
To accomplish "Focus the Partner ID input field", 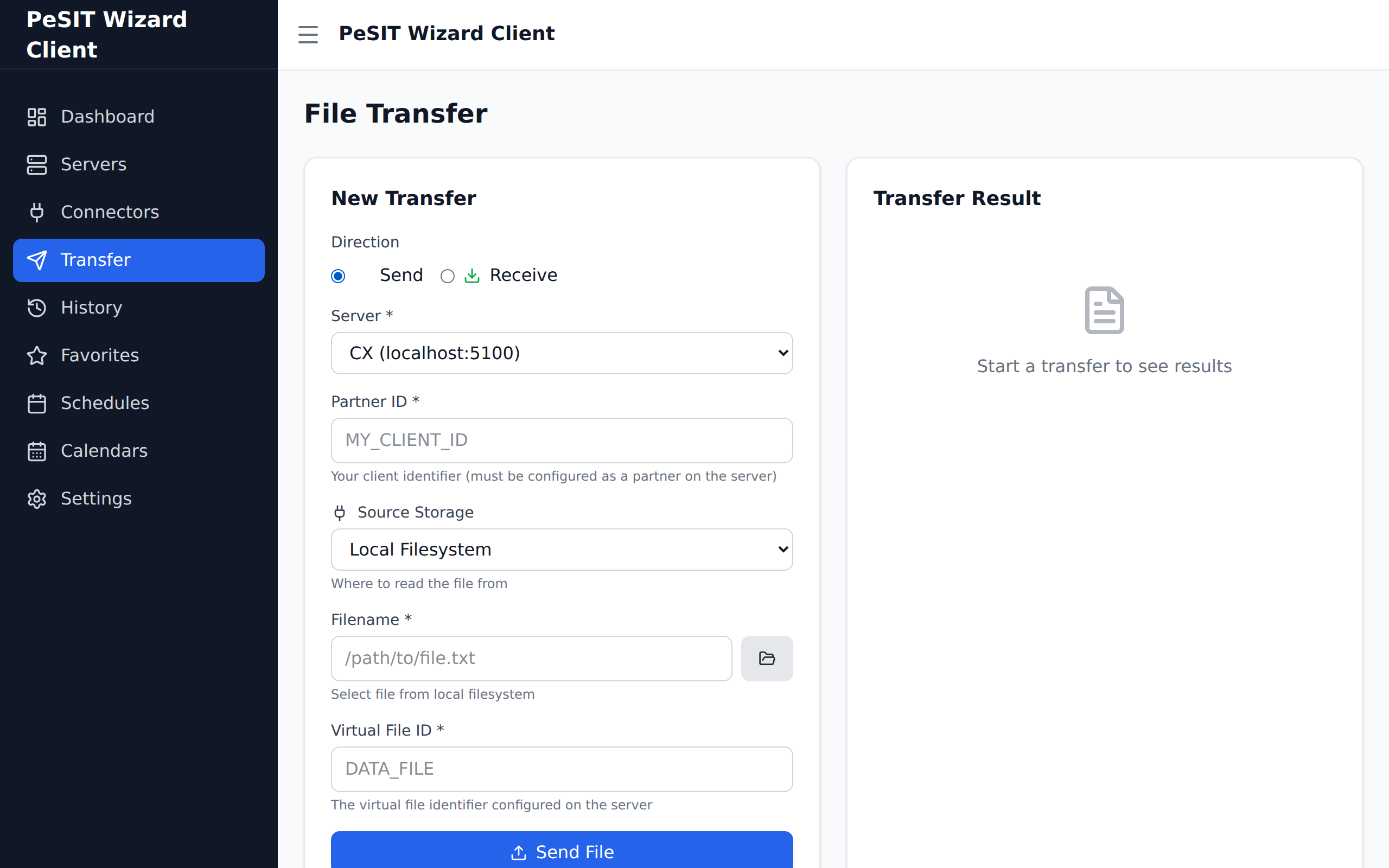I will click(562, 441).
